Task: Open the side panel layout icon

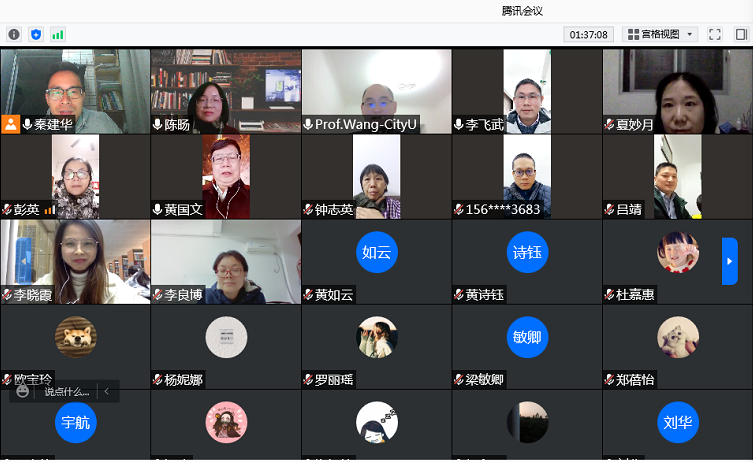Action: (741, 35)
